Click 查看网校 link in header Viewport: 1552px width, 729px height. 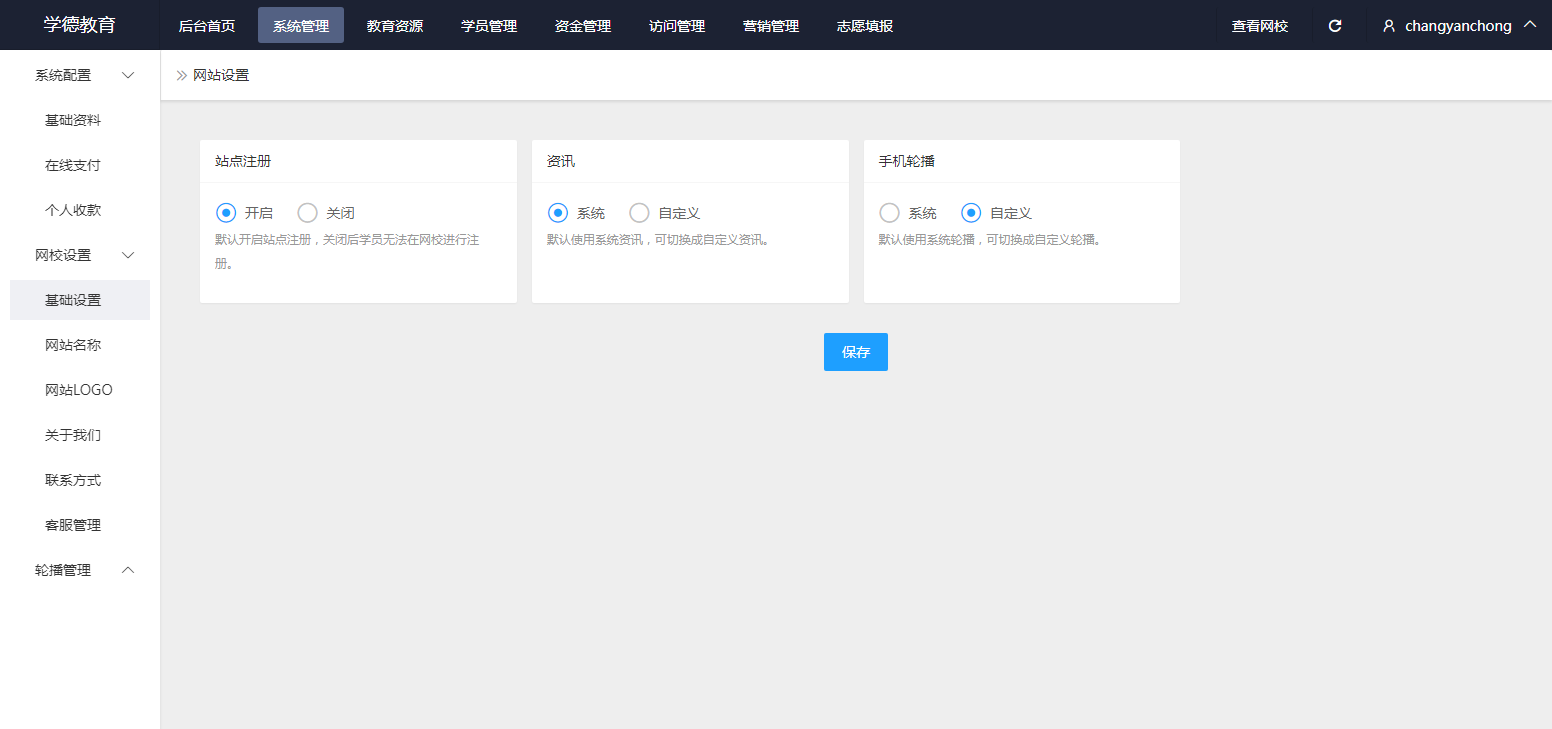pos(1260,26)
